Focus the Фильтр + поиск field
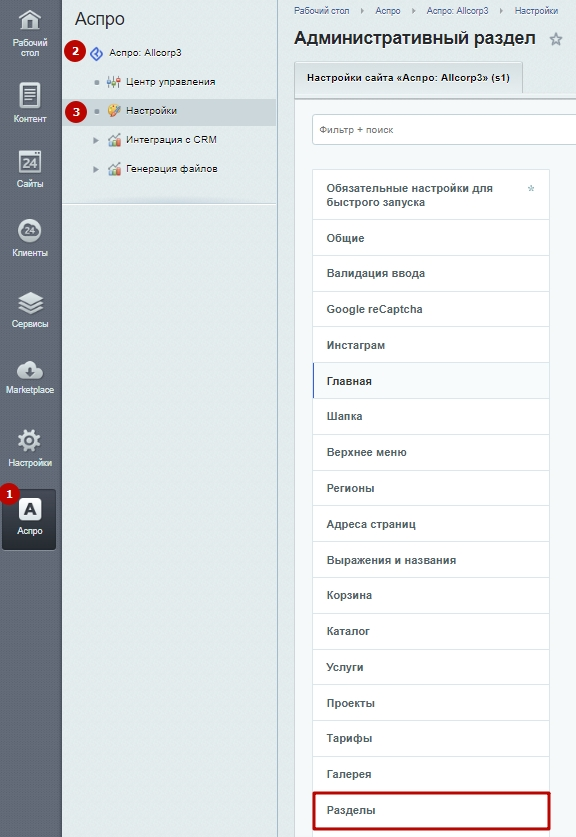576x837 pixels. coord(444,130)
